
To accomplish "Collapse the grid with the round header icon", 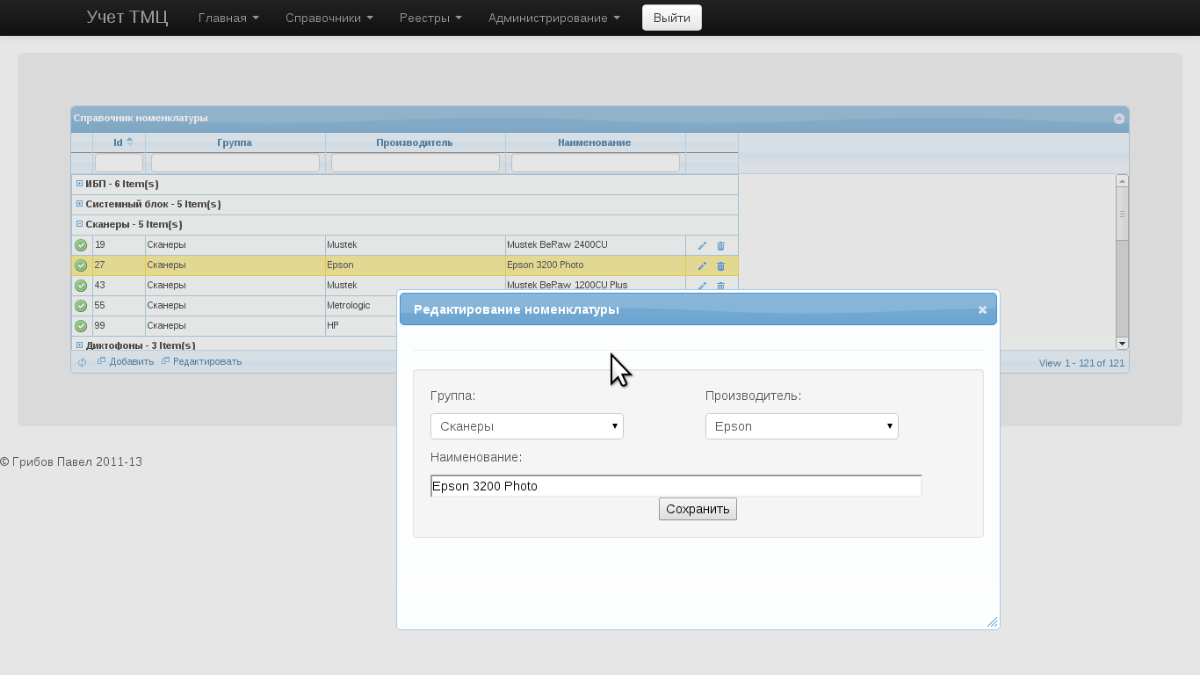I will (x=1119, y=118).
